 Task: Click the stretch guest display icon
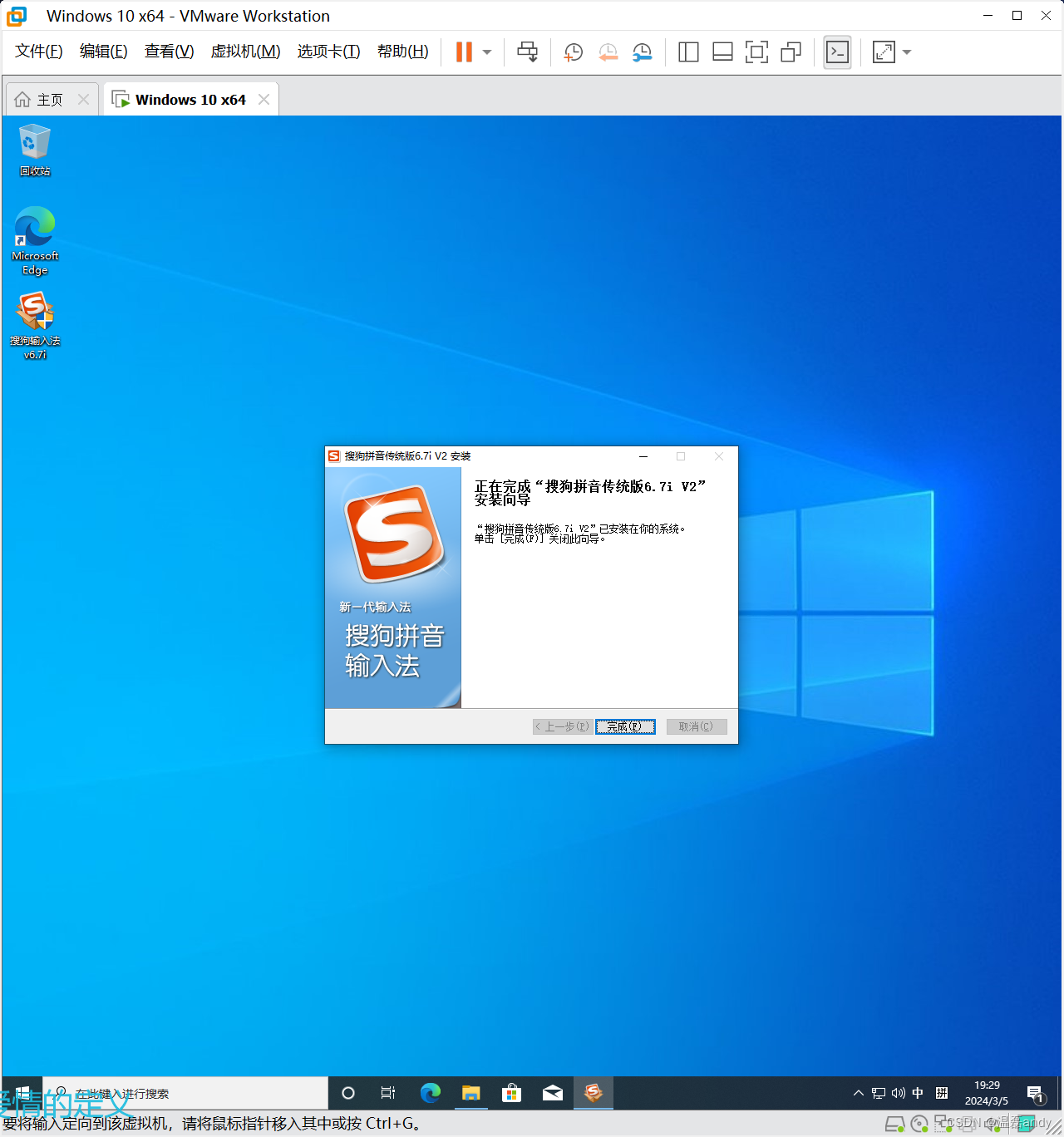[x=884, y=52]
